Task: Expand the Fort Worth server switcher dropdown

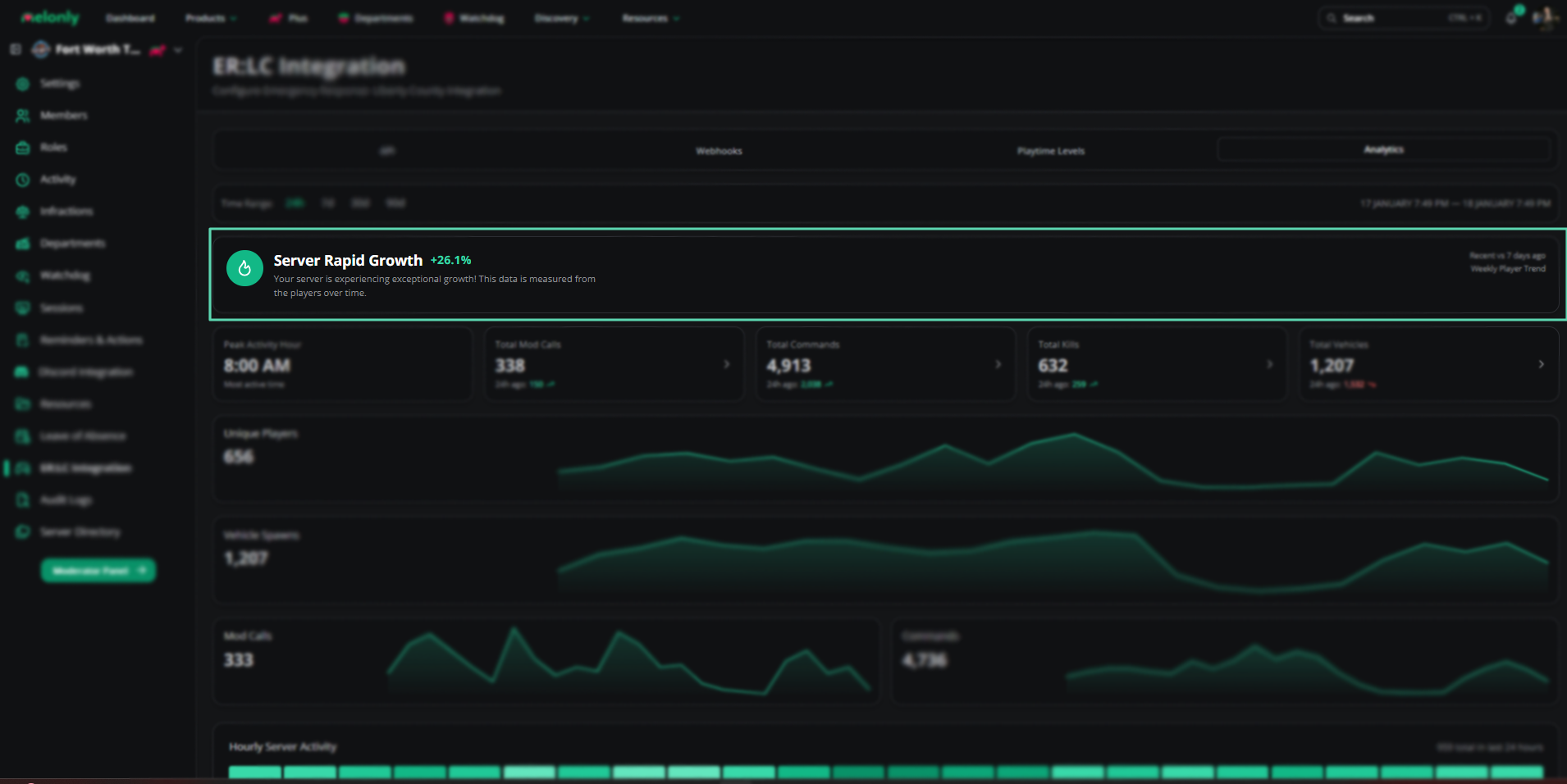Action: coord(178,50)
